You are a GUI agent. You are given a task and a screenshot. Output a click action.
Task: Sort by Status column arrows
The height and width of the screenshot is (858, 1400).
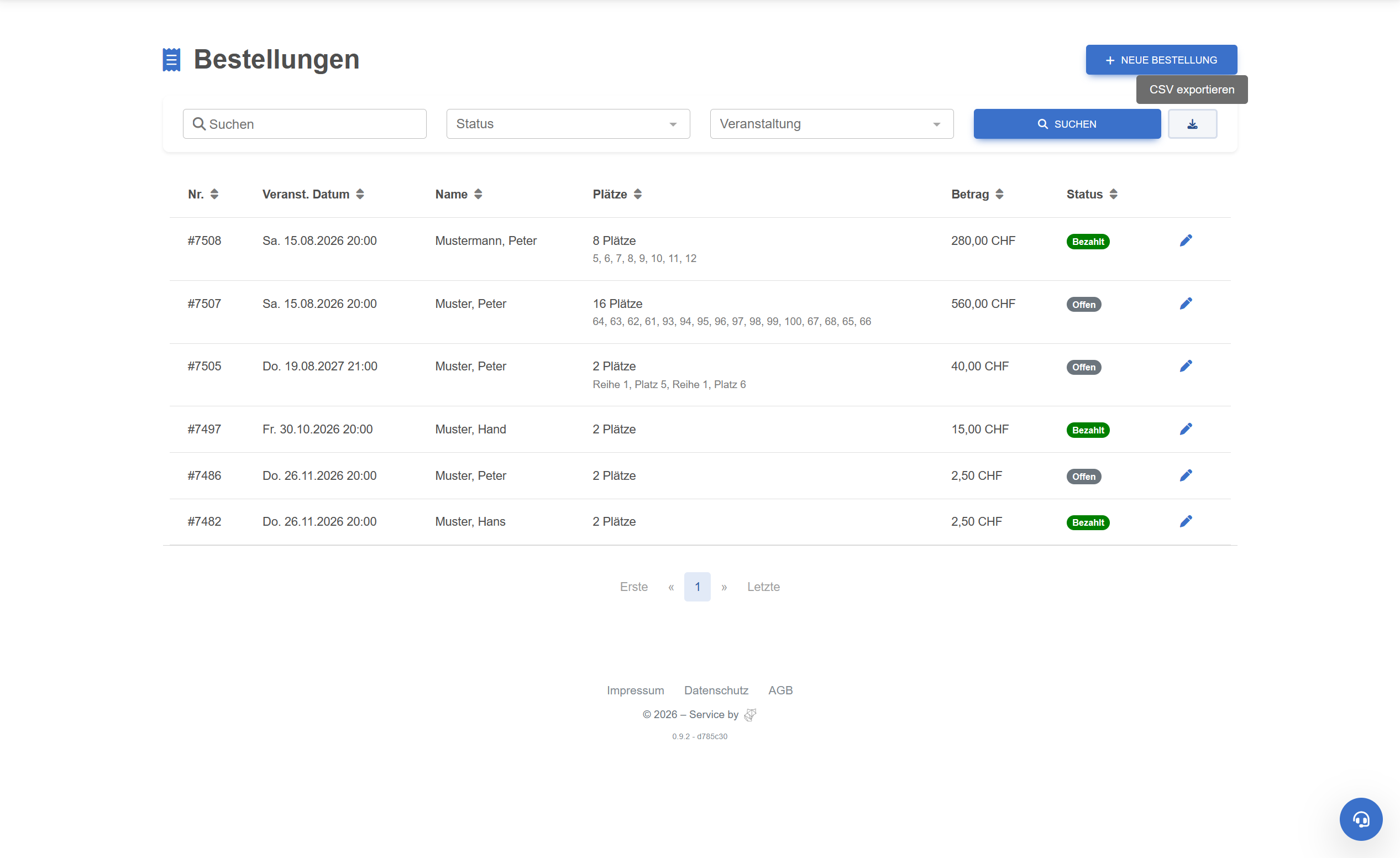pos(1113,195)
